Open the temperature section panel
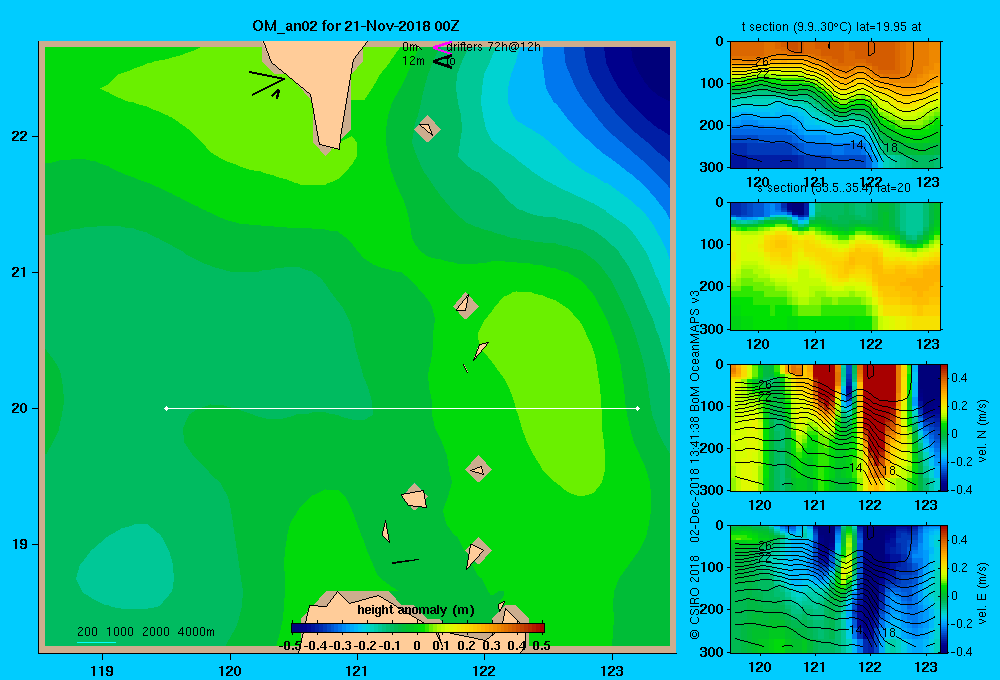This screenshot has width=1000, height=680. coord(835,105)
